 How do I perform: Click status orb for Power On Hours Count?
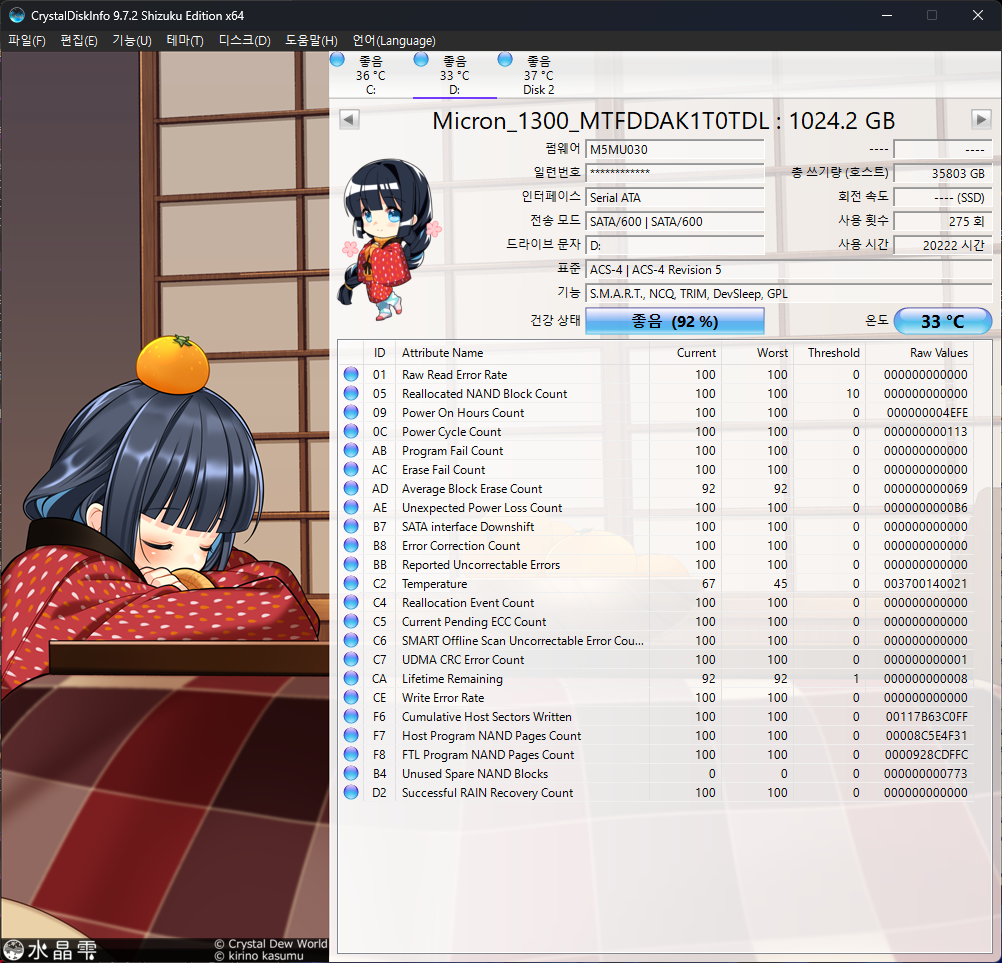[x=351, y=413]
